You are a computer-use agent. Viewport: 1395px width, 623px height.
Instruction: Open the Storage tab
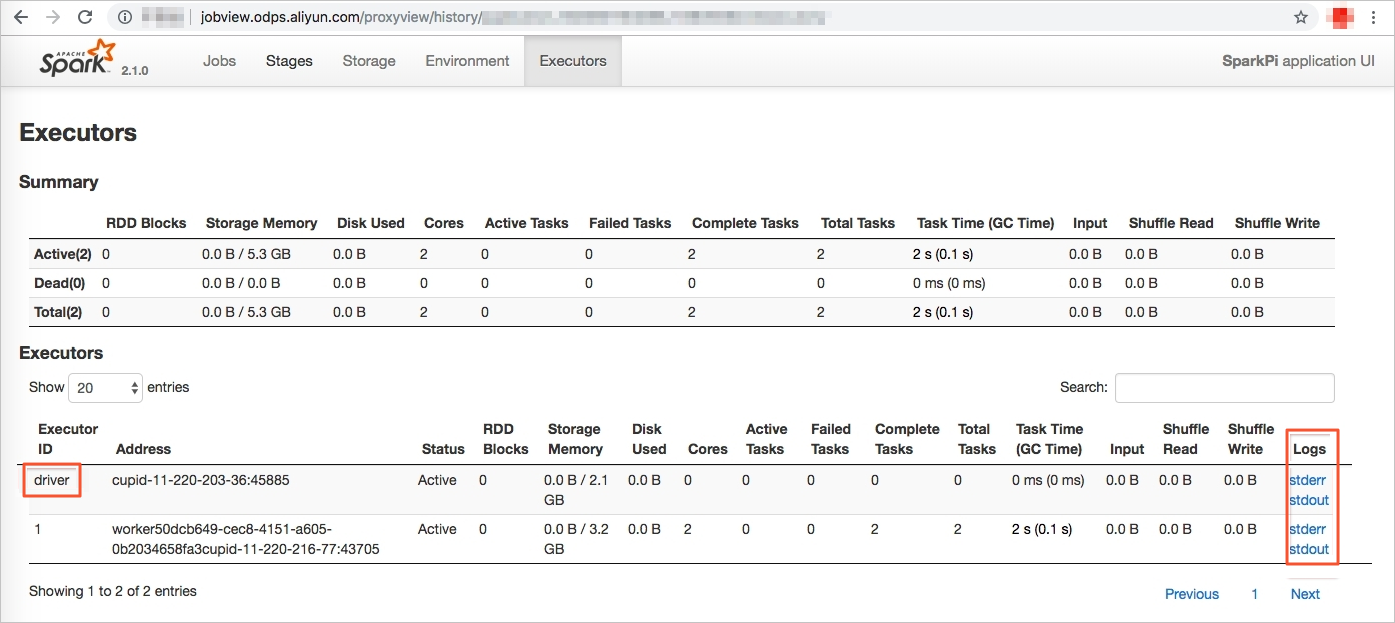pos(369,61)
